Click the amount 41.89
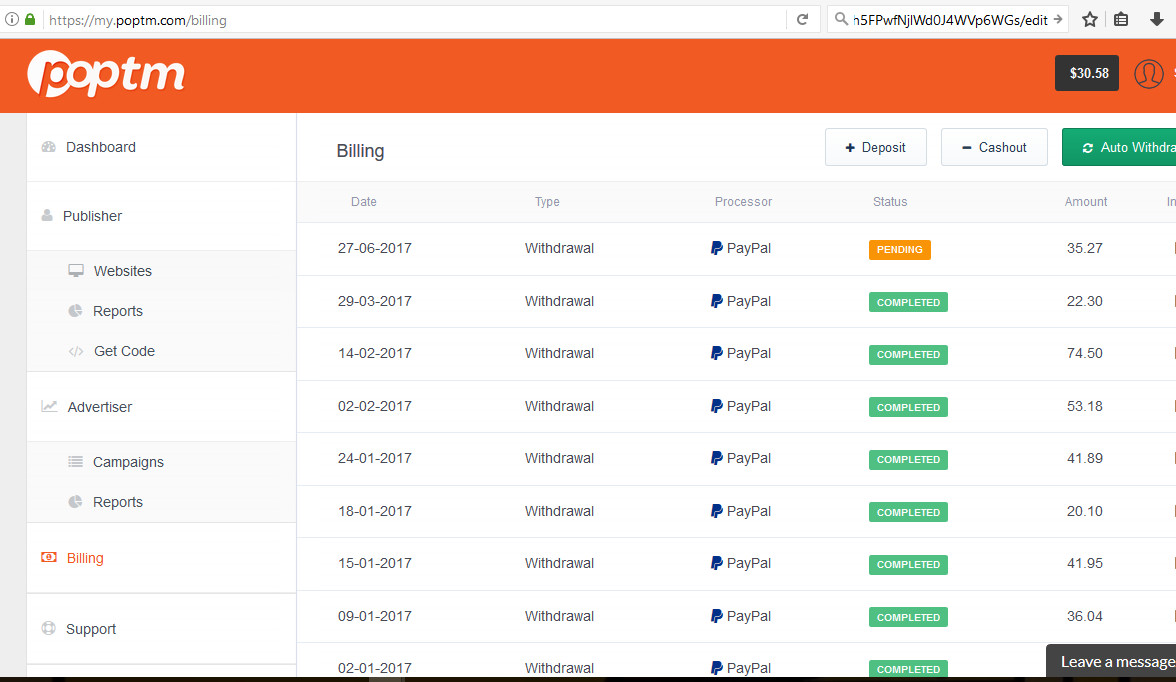 pos(1084,458)
